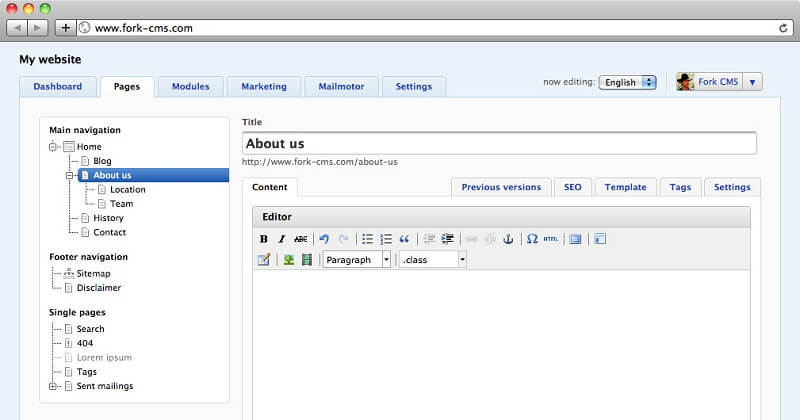
Task: Go to the Marketing tab
Action: 264,86
